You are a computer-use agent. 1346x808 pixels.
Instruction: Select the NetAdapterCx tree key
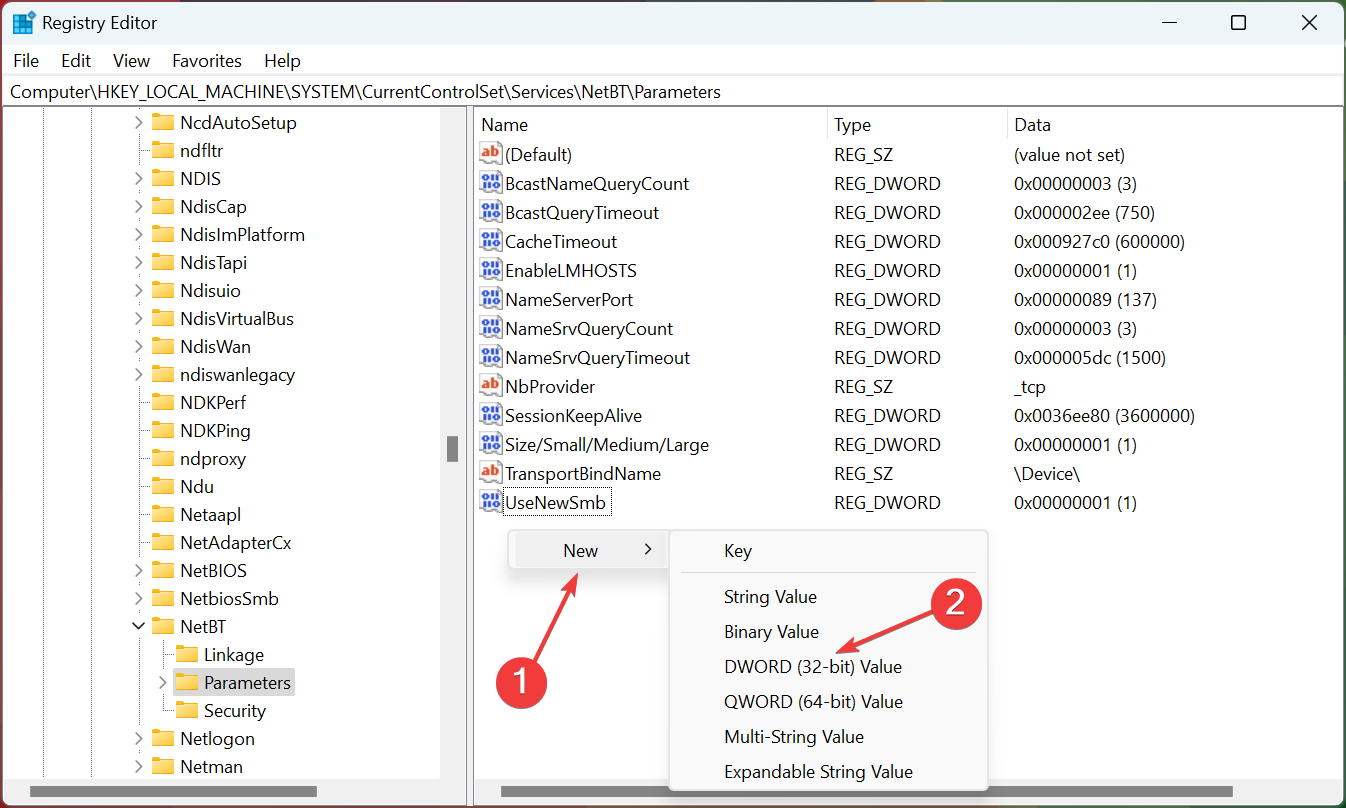tap(236, 542)
